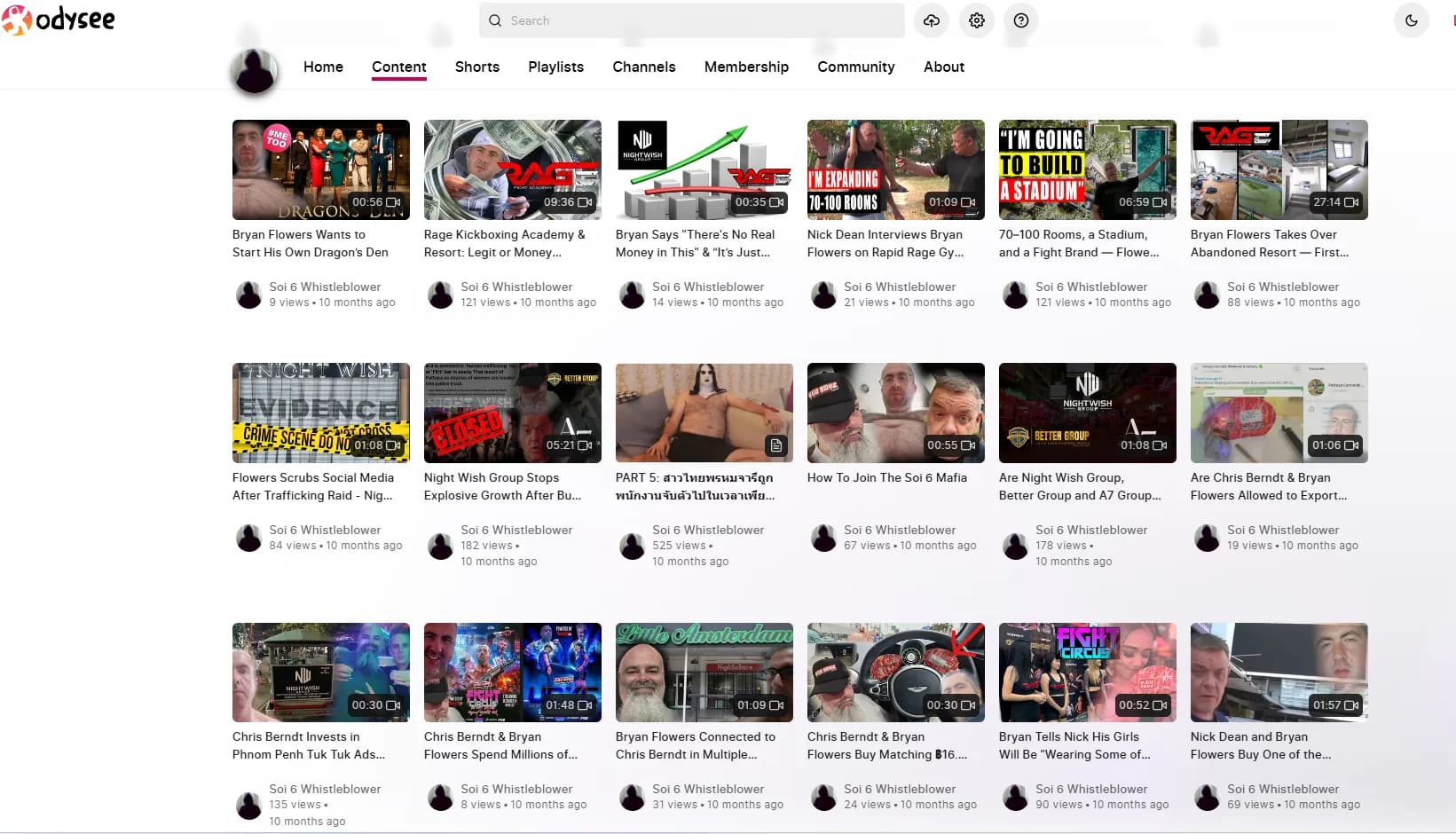Open the Playlists tab
1456x834 pixels.
(555, 67)
